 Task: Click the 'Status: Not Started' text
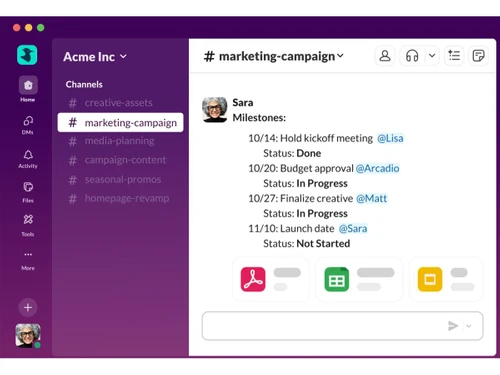pos(307,244)
